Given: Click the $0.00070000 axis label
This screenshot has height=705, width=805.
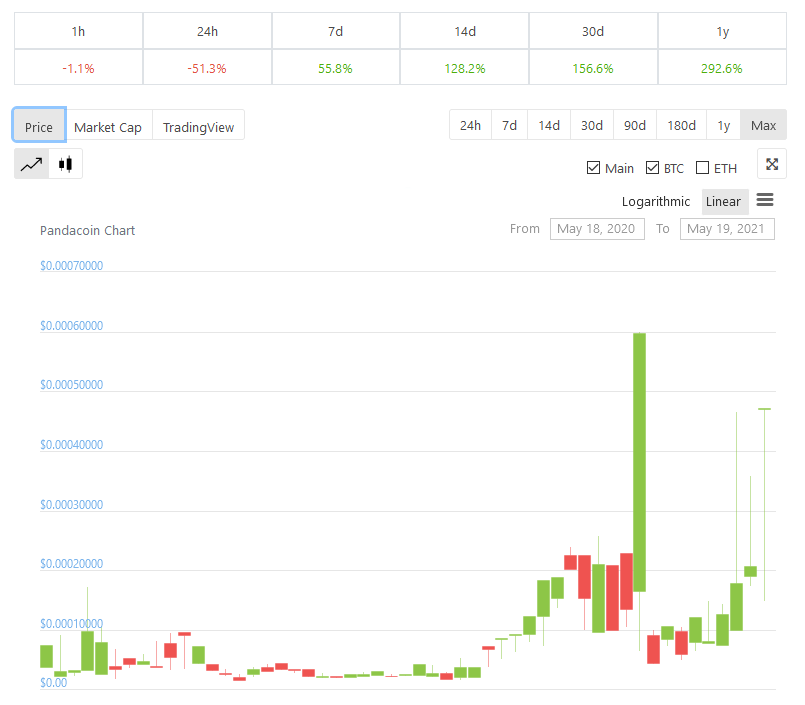Looking at the screenshot, I should pyautogui.click(x=71, y=265).
